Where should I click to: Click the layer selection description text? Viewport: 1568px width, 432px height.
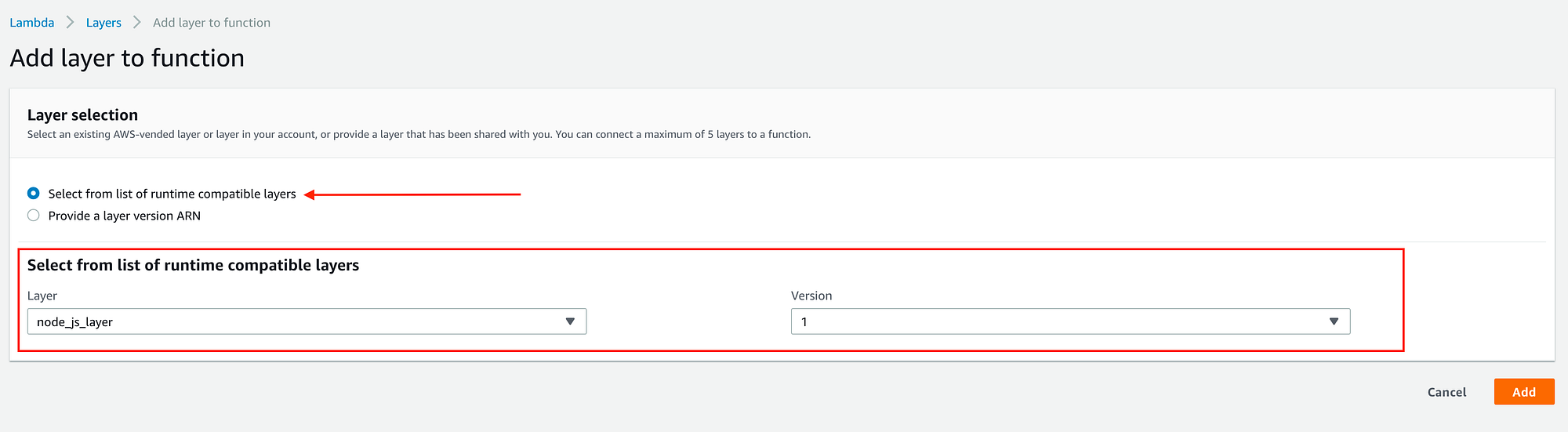click(419, 135)
